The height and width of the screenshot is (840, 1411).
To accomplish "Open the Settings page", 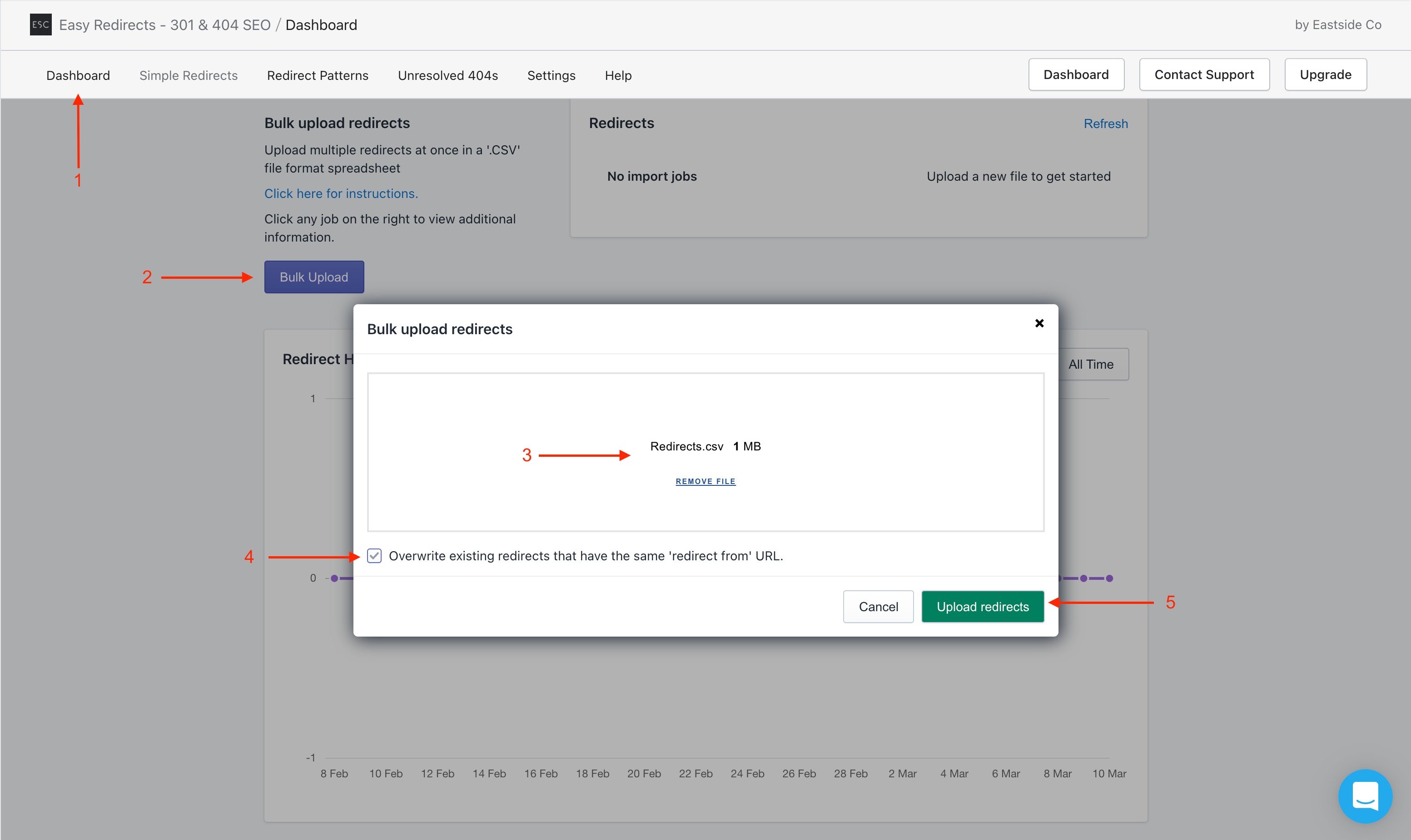I will coord(551,75).
